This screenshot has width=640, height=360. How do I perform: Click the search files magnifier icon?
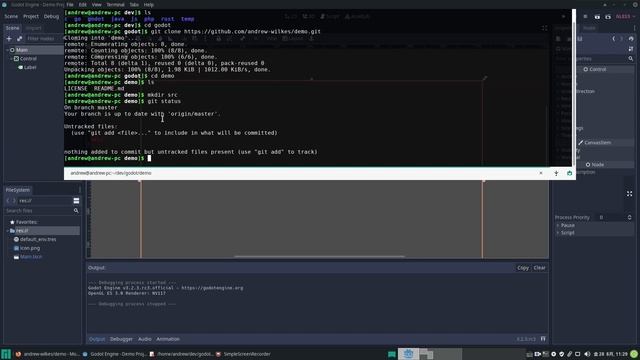(x=76, y=211)
